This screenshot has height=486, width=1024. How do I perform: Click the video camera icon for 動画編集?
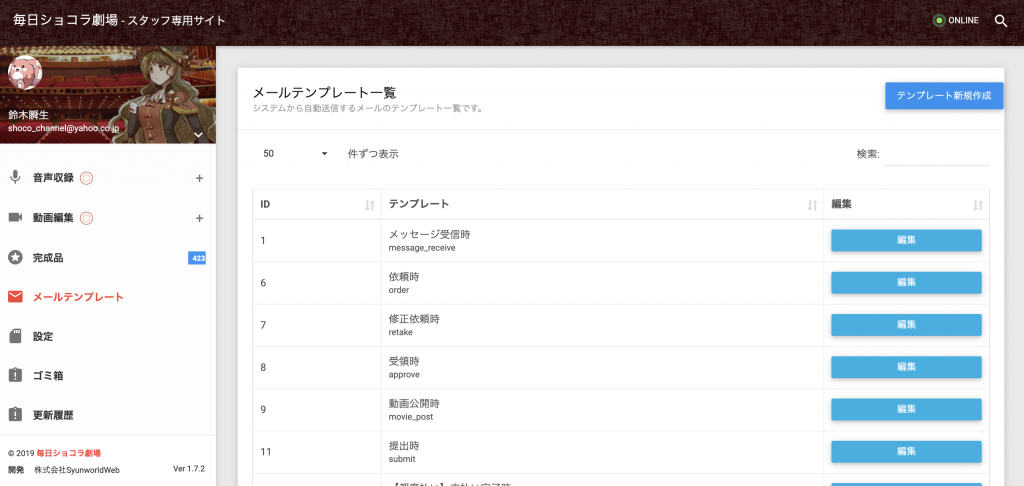click(x=15, y=218)
